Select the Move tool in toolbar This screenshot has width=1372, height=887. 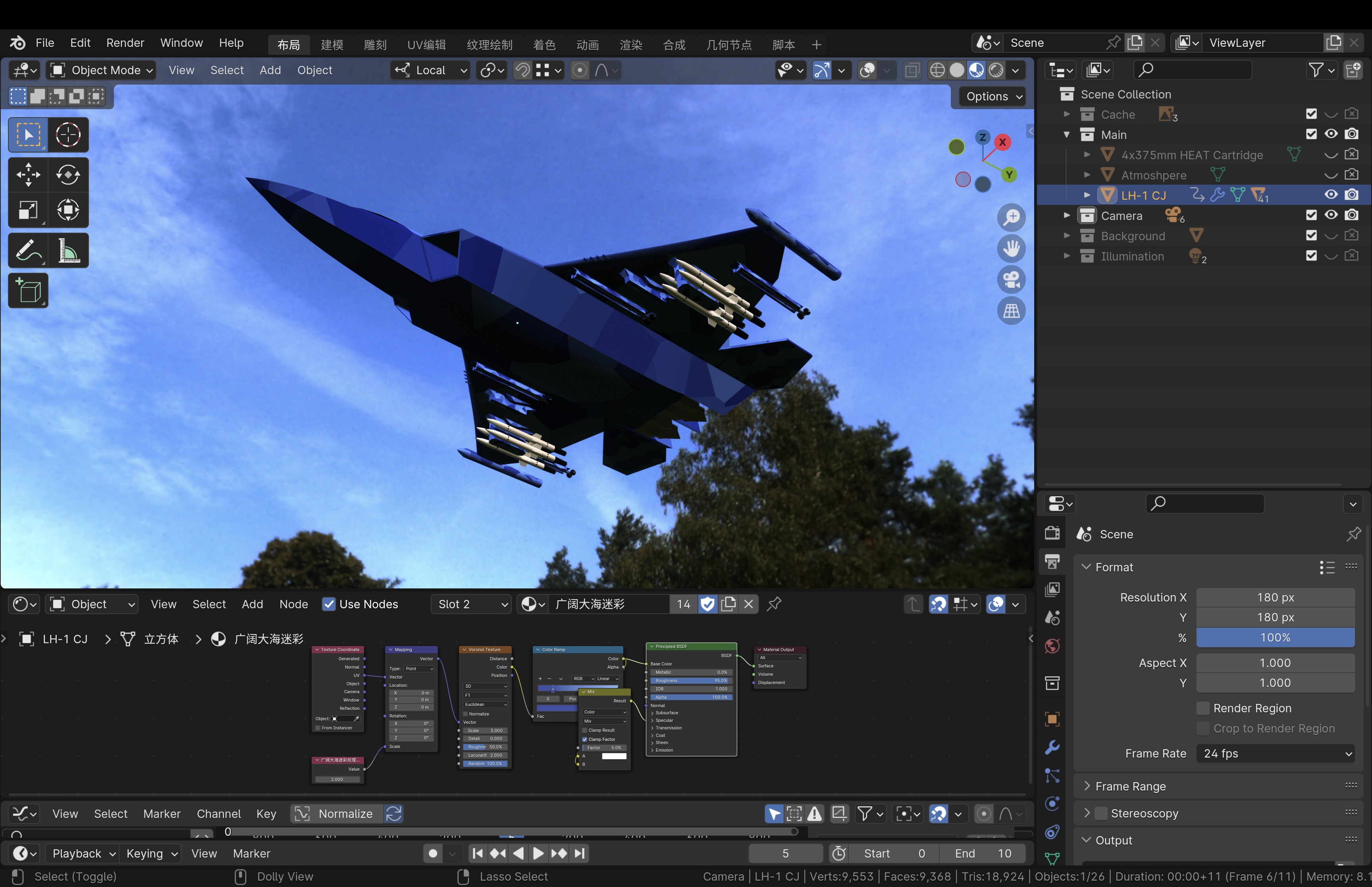click(x=28, y=175)
